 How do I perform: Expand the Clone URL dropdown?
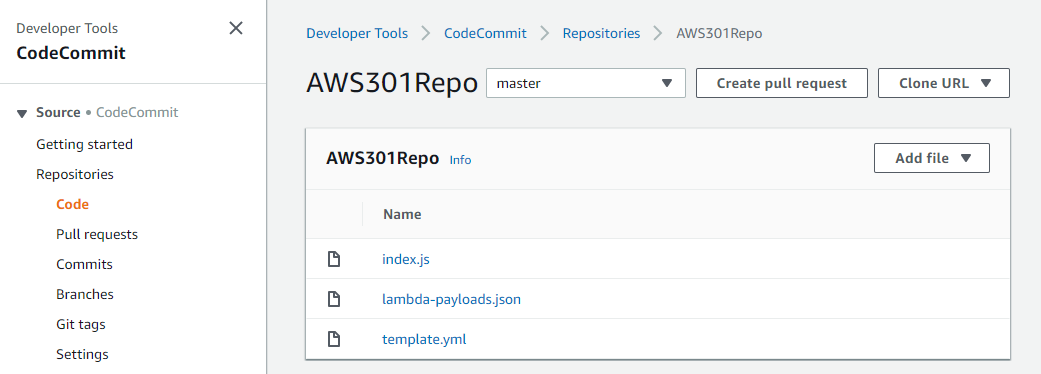pos(943,83)
